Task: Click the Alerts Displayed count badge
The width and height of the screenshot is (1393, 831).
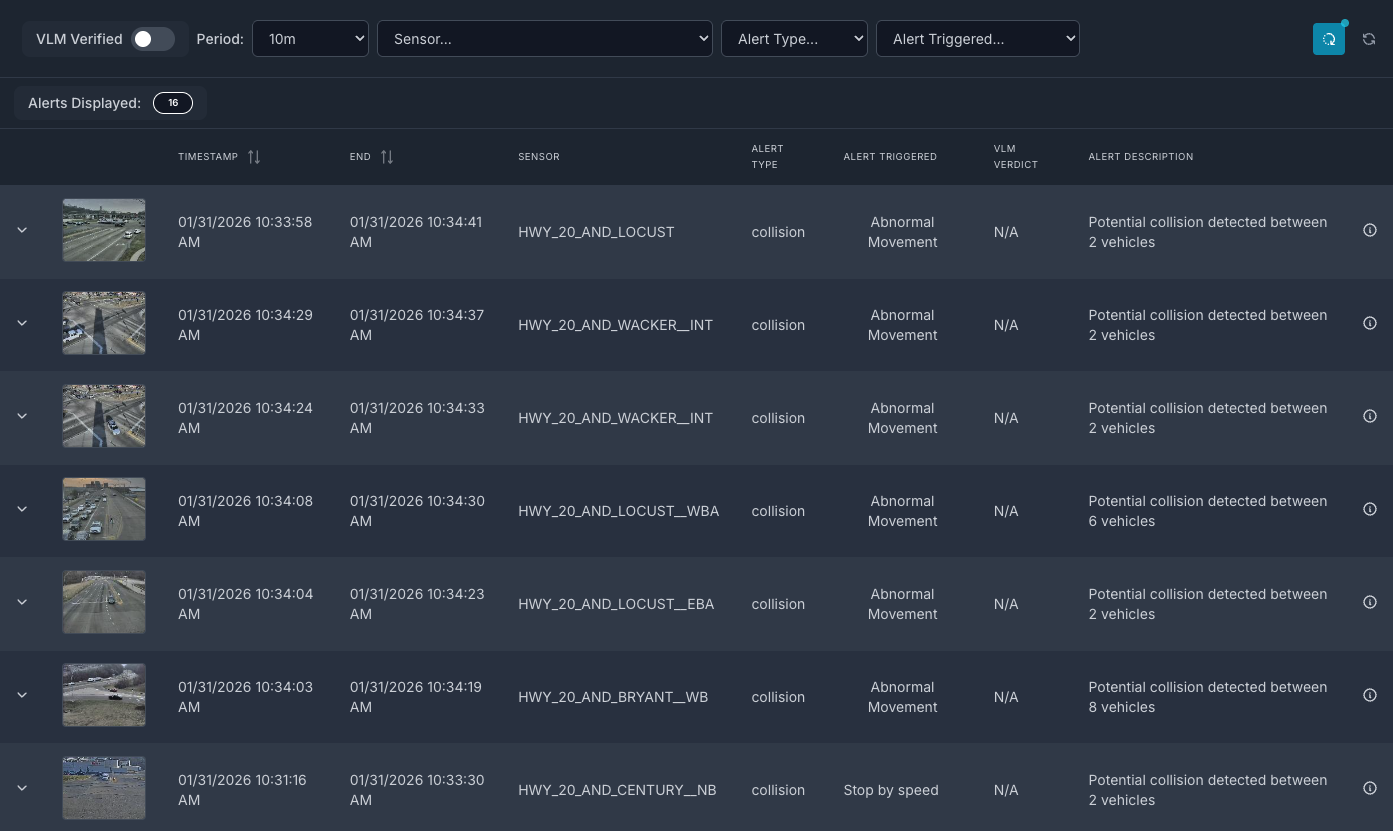Action: (173, 103)
